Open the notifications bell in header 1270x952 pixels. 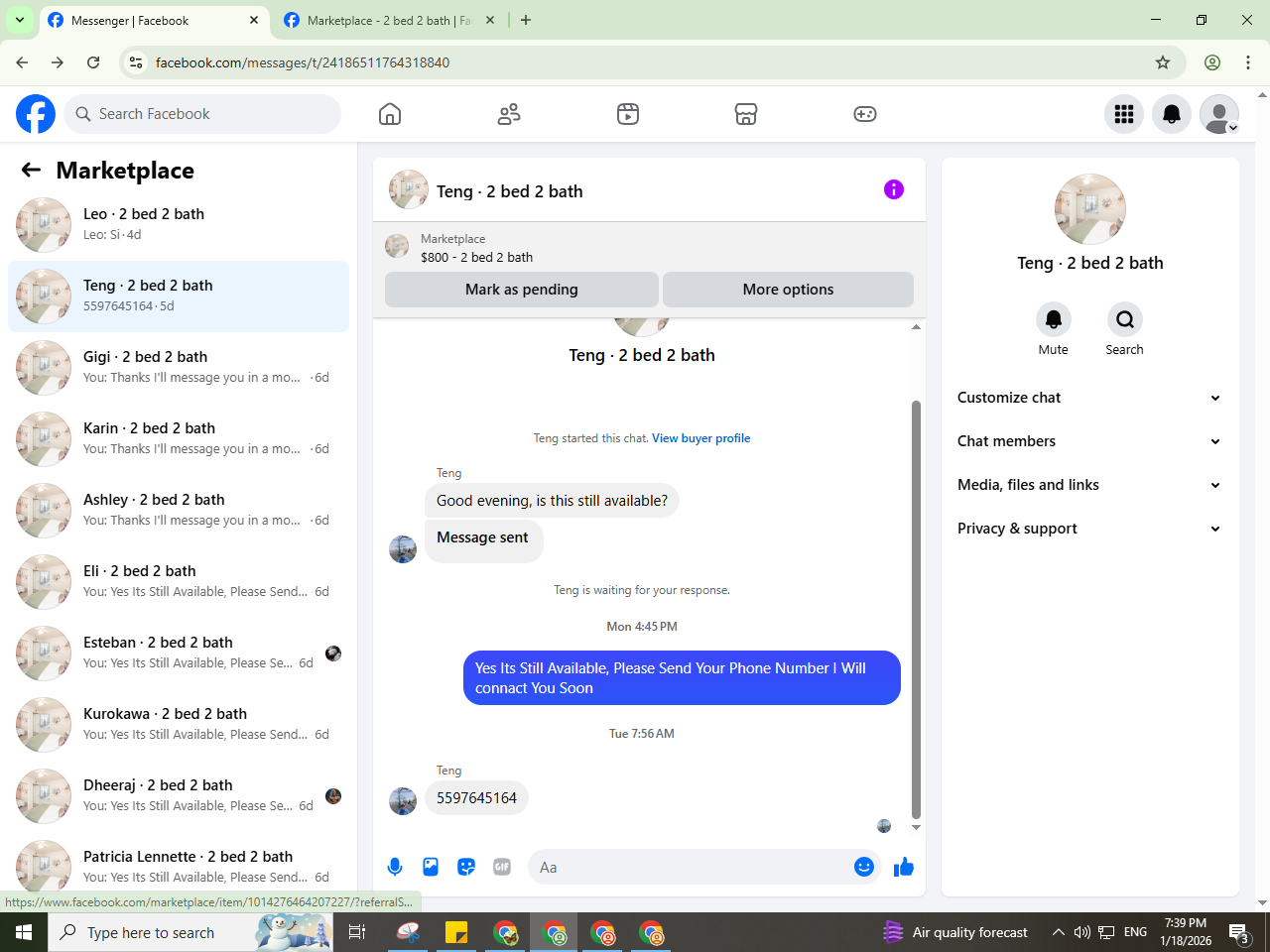click(x=1172, y=114)
